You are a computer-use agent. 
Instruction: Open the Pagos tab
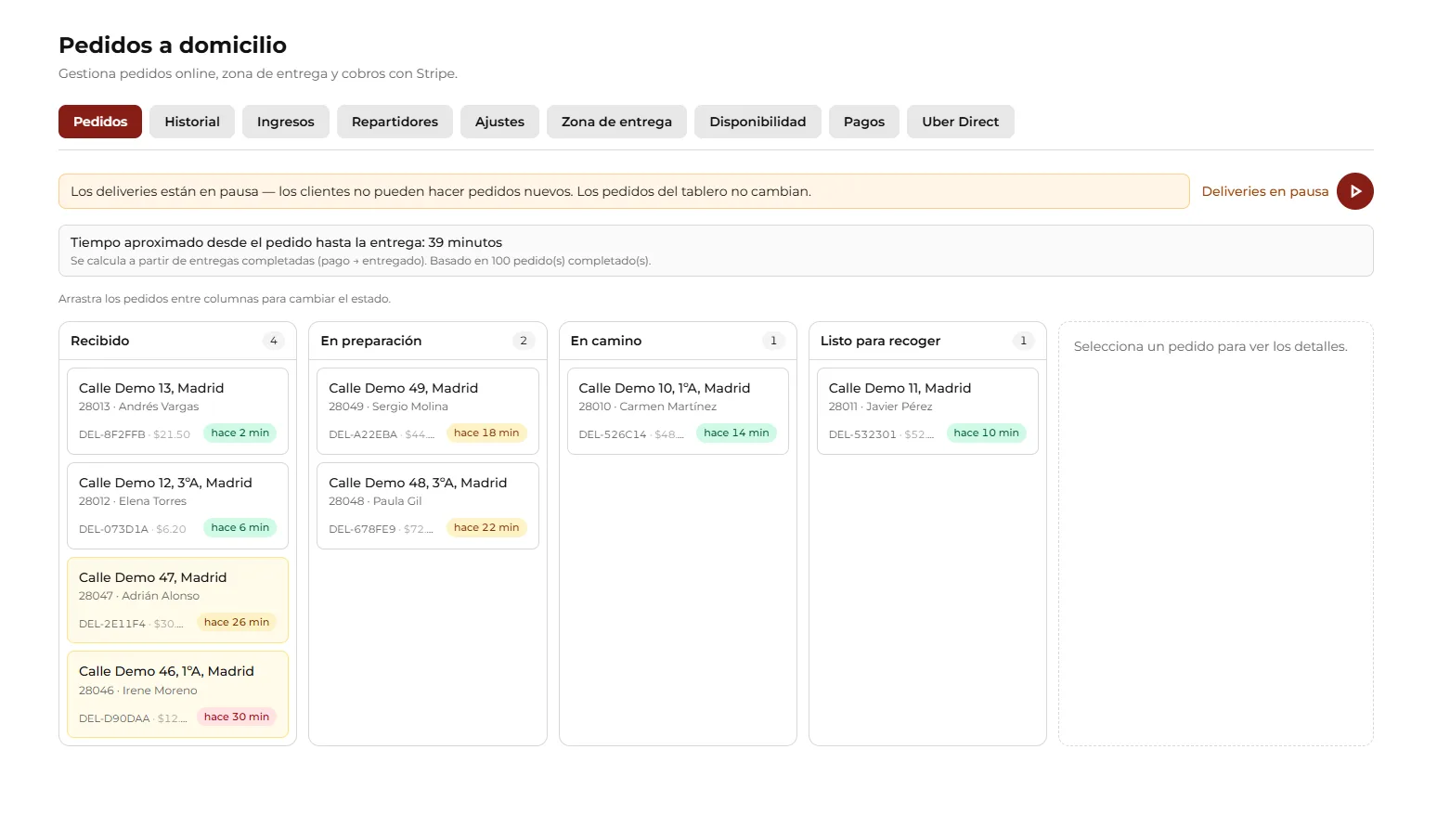pyautogui.click(x=864, y=122)
